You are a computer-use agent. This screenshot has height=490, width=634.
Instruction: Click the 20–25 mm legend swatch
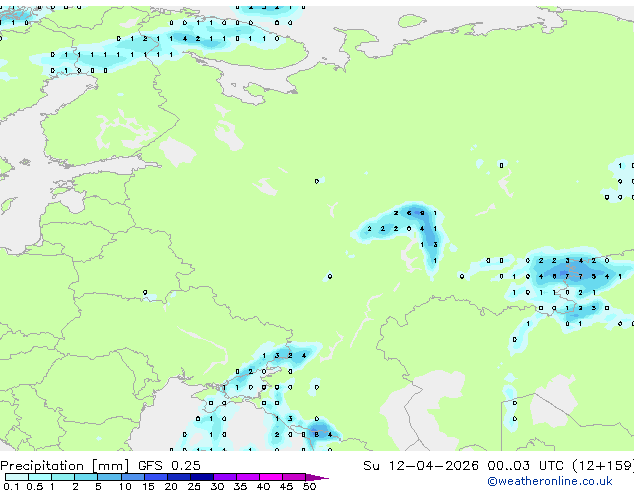pyautogui.click(x=178, y=477)
